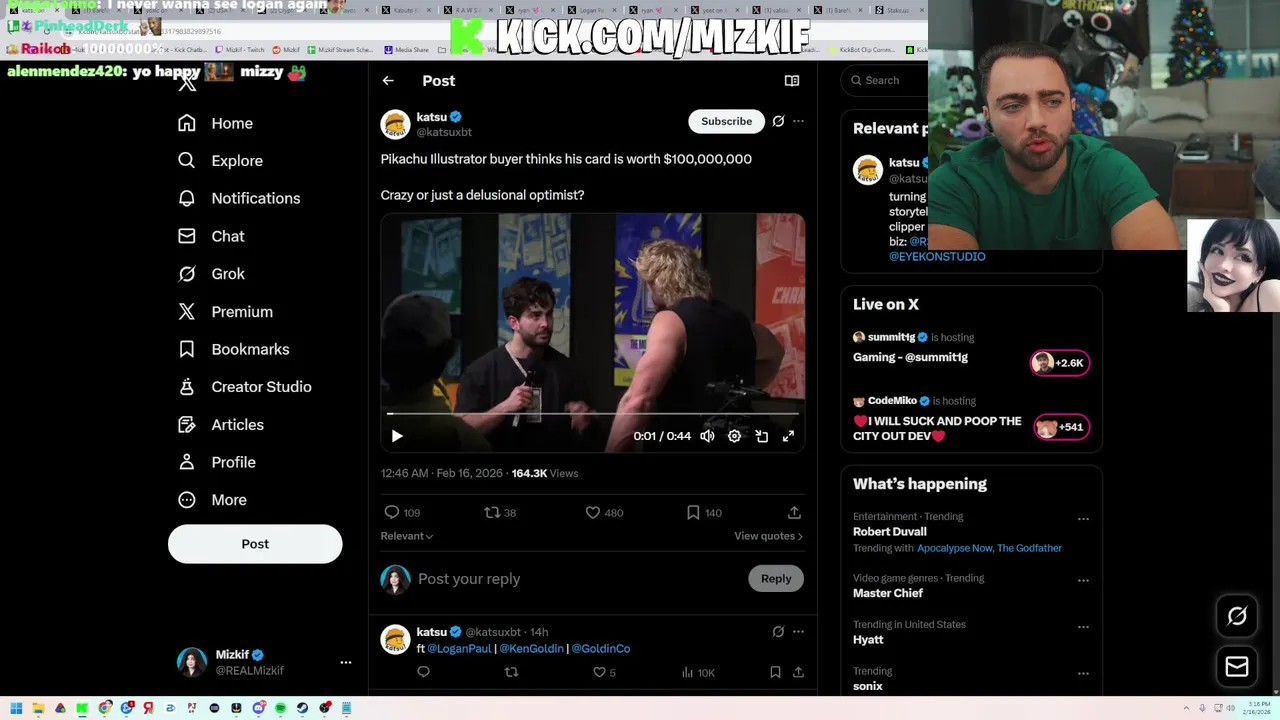
Task: Open Apocalypse Now trending link
Action: [954, 548]
